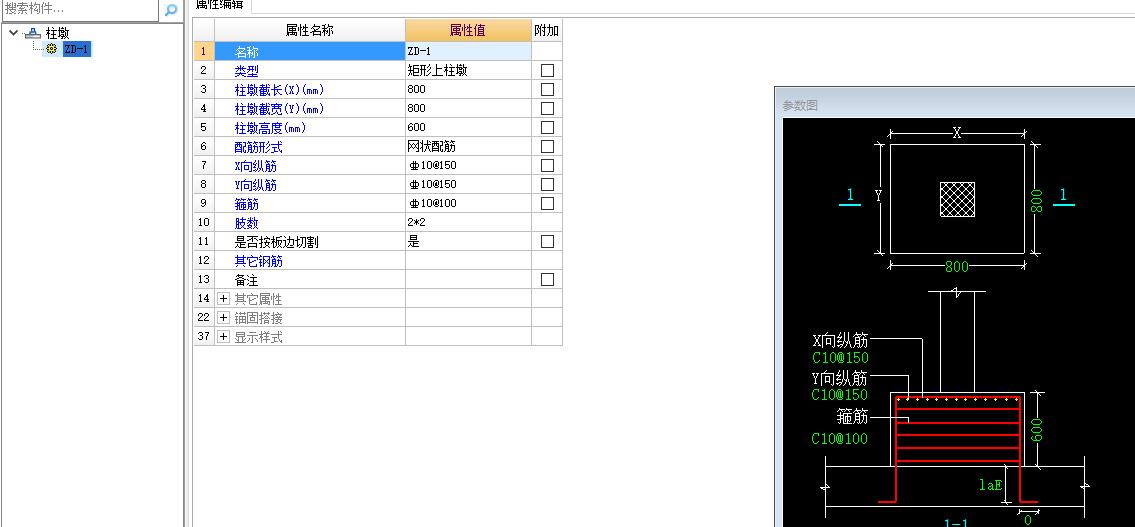Click C10@150 under Y向纵筋 in diagram
Screen dimensions: 1135x527
pyautogui.click(x=840, y=395)
